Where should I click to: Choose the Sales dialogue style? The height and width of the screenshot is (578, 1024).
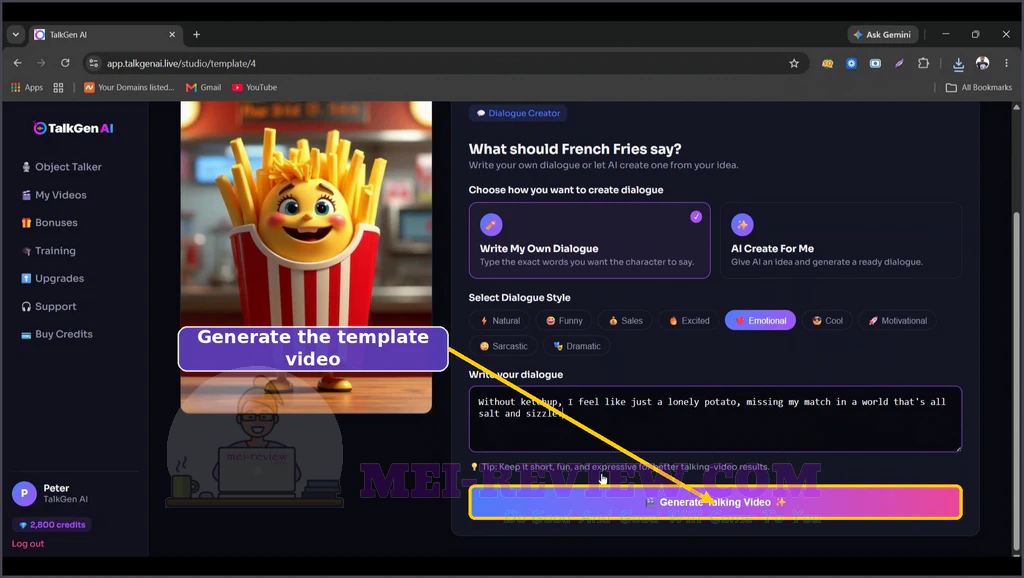626,321
